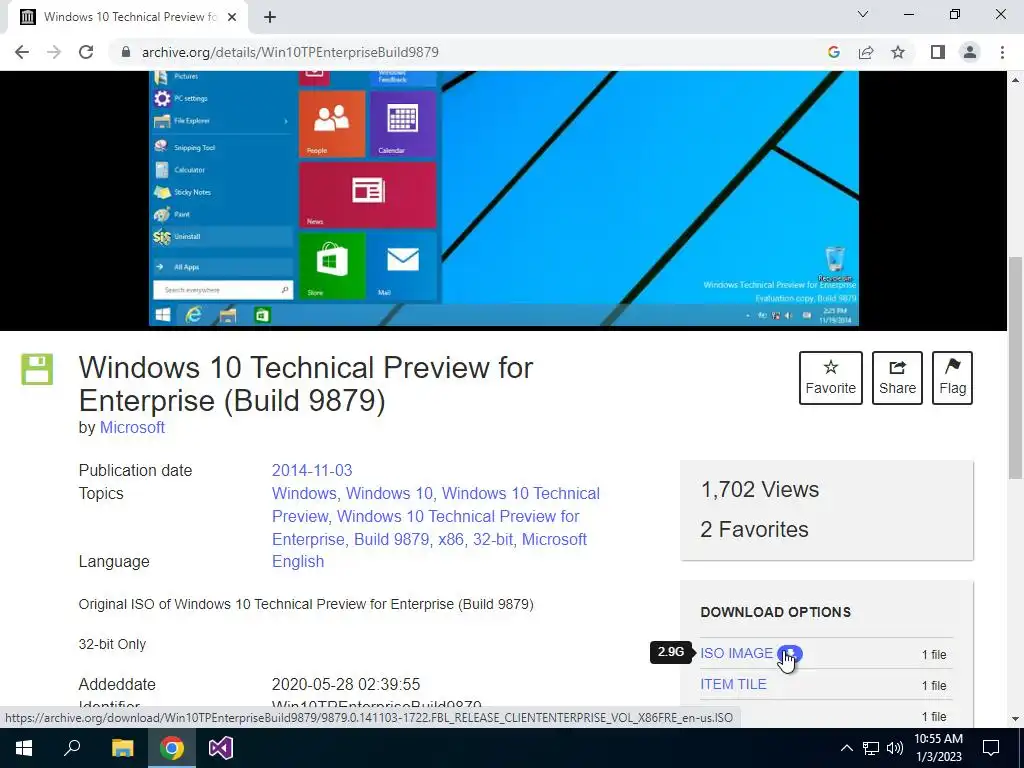
Task: Close the Windows 10 Technical Preview tab
Action: click(x=232, y=17)
